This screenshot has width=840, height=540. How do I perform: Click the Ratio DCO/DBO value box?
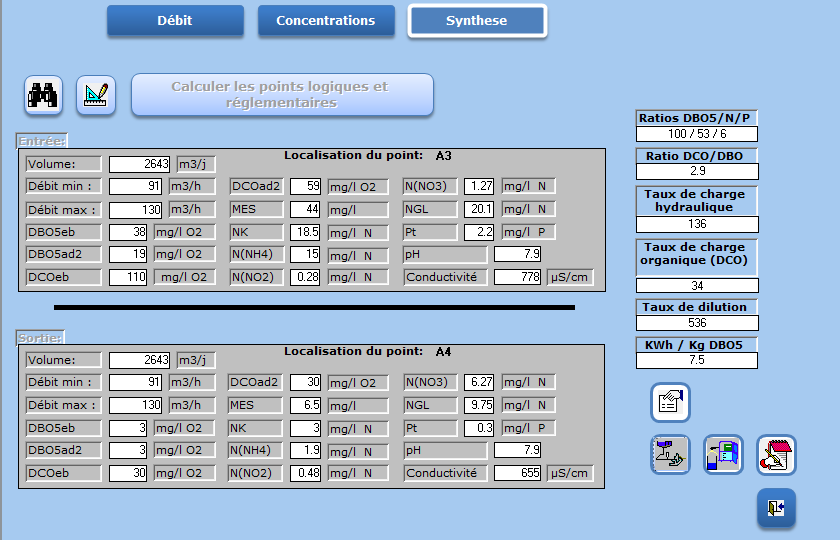tap(697, 171)
